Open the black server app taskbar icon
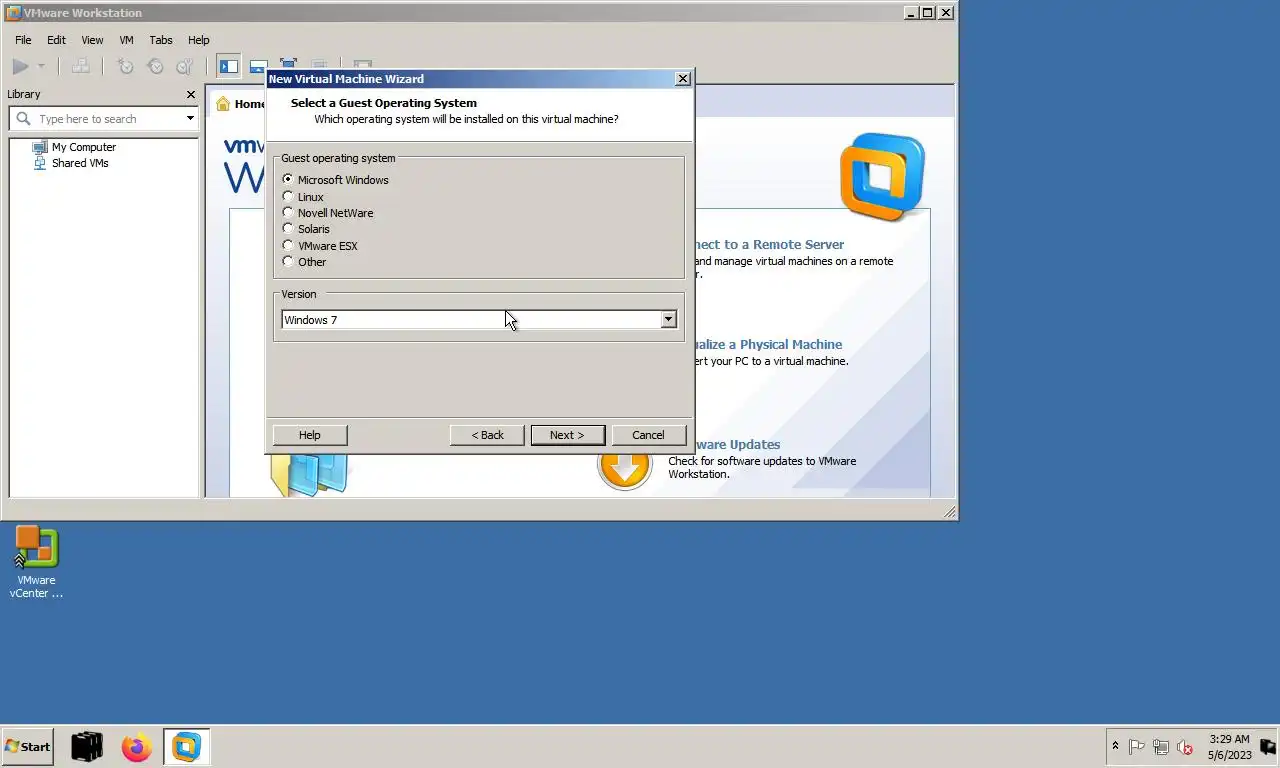Viewport: 1280px width, 768px height. 87,746
